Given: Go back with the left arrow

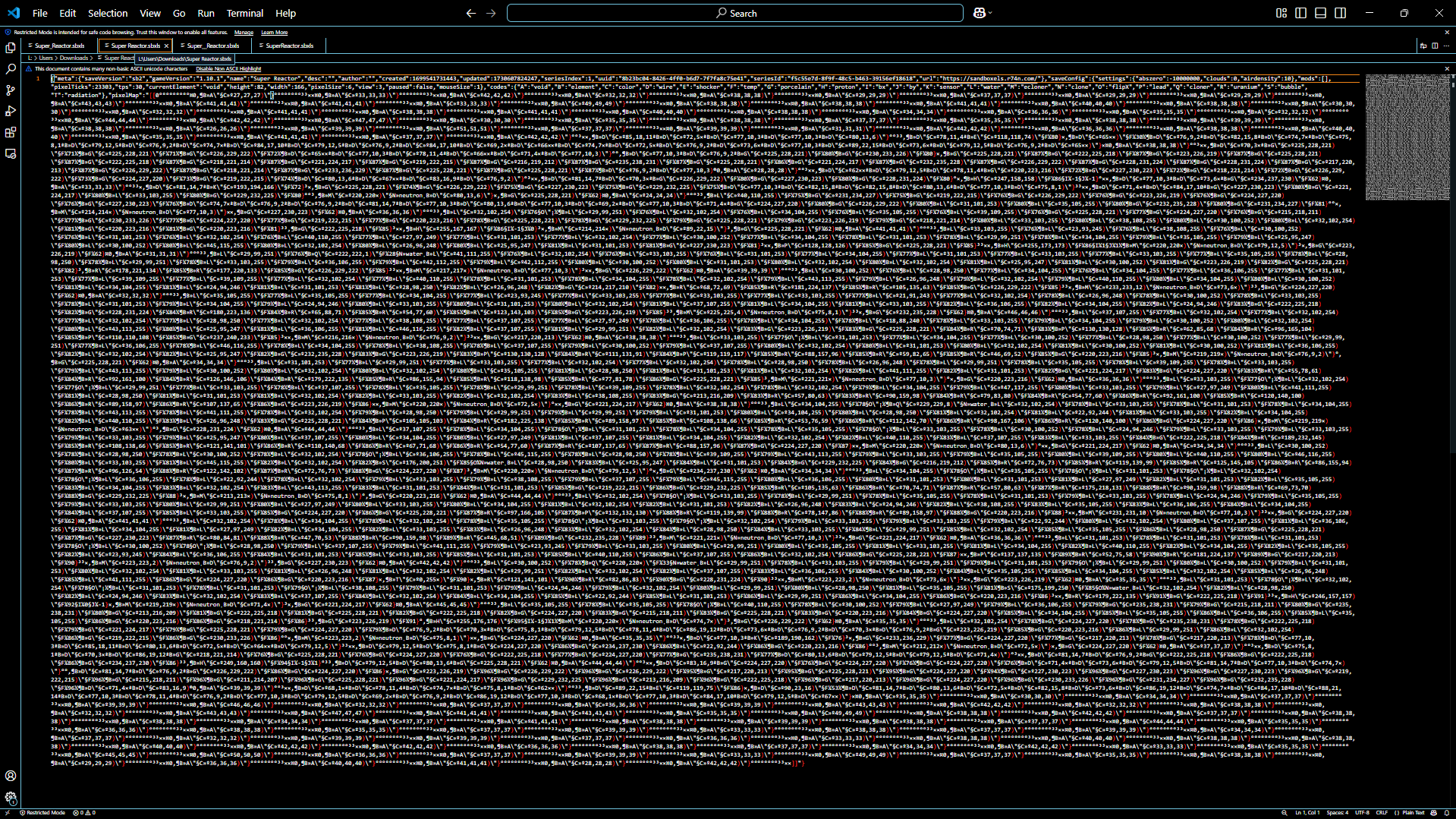Looking at the screenshot, I should (471, 13).
